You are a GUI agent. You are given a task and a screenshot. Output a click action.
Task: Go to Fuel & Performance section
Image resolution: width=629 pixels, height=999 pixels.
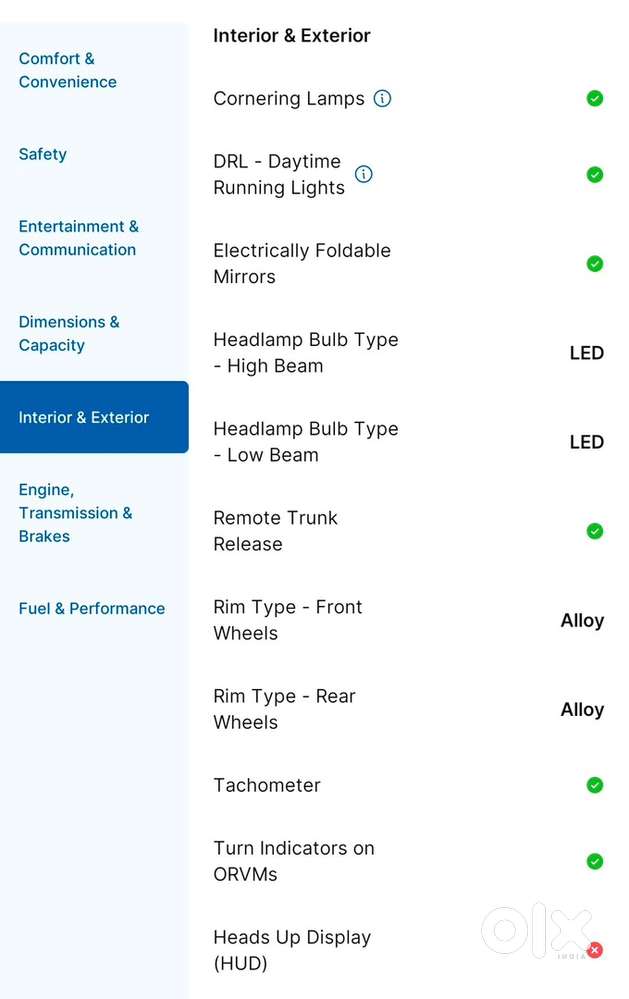pyautogui.click(x=92, y=608)
